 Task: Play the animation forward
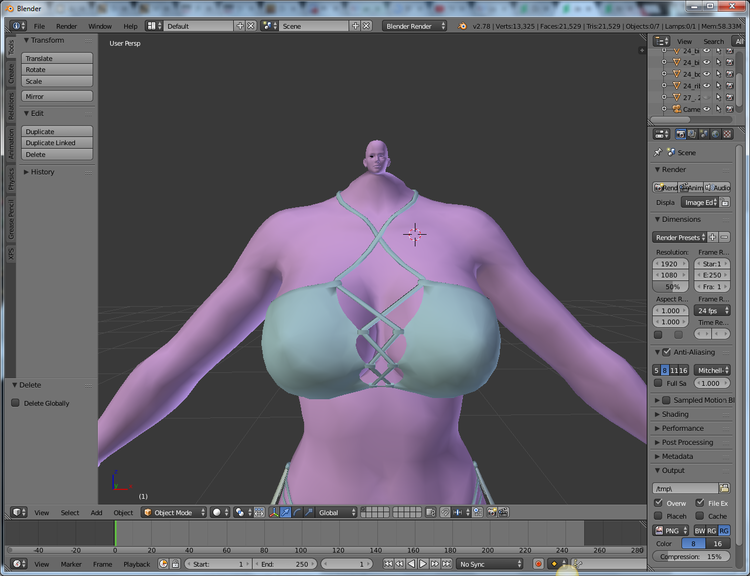click(x=423, y=564)
